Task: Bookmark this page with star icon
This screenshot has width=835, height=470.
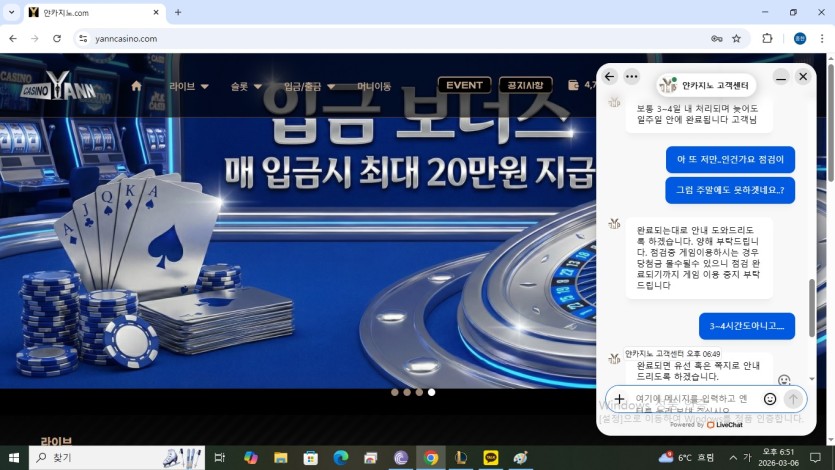Action: pos(736,38)
